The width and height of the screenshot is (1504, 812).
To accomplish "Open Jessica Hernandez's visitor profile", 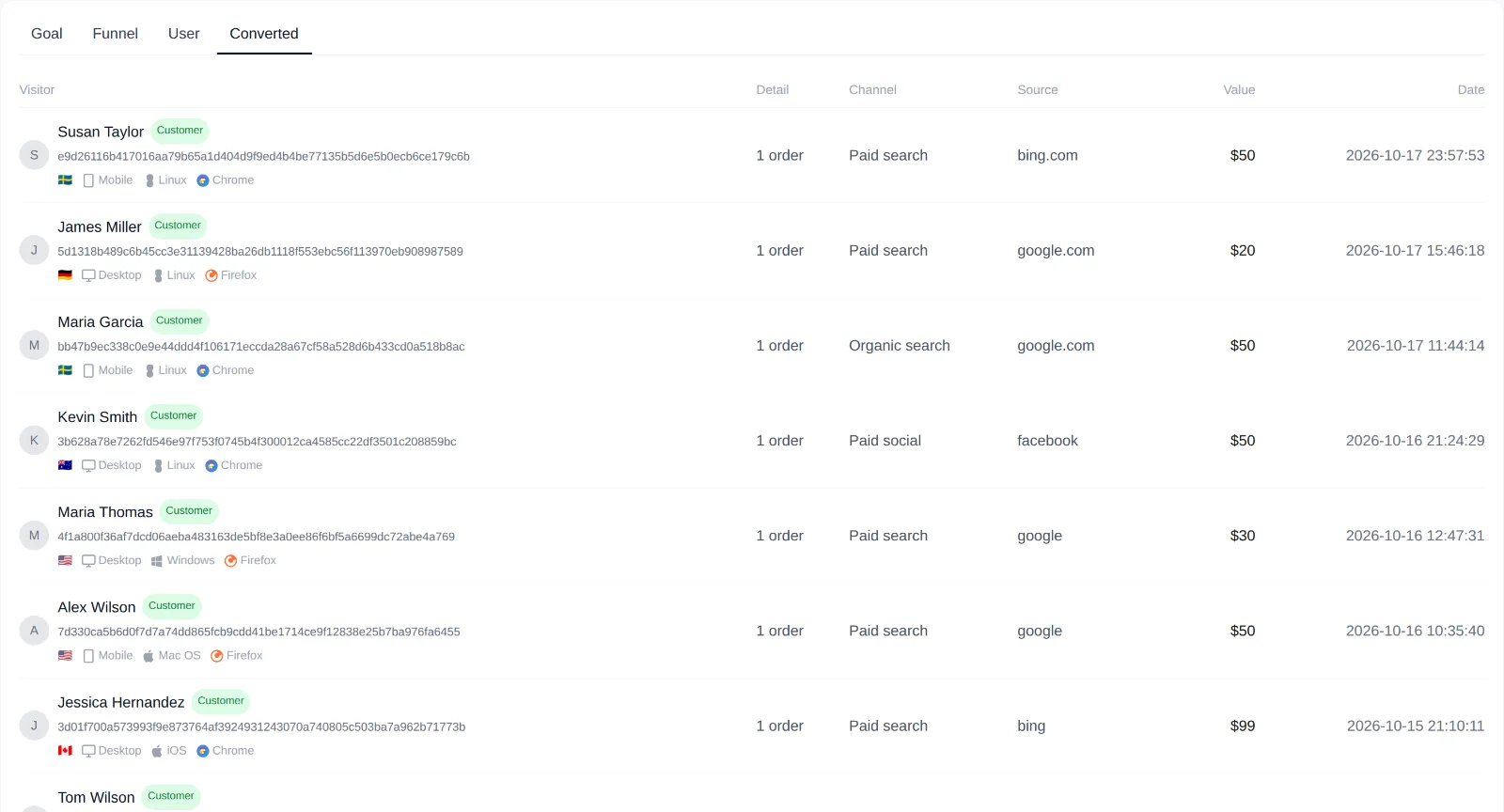I will click(x=121, y=702).
